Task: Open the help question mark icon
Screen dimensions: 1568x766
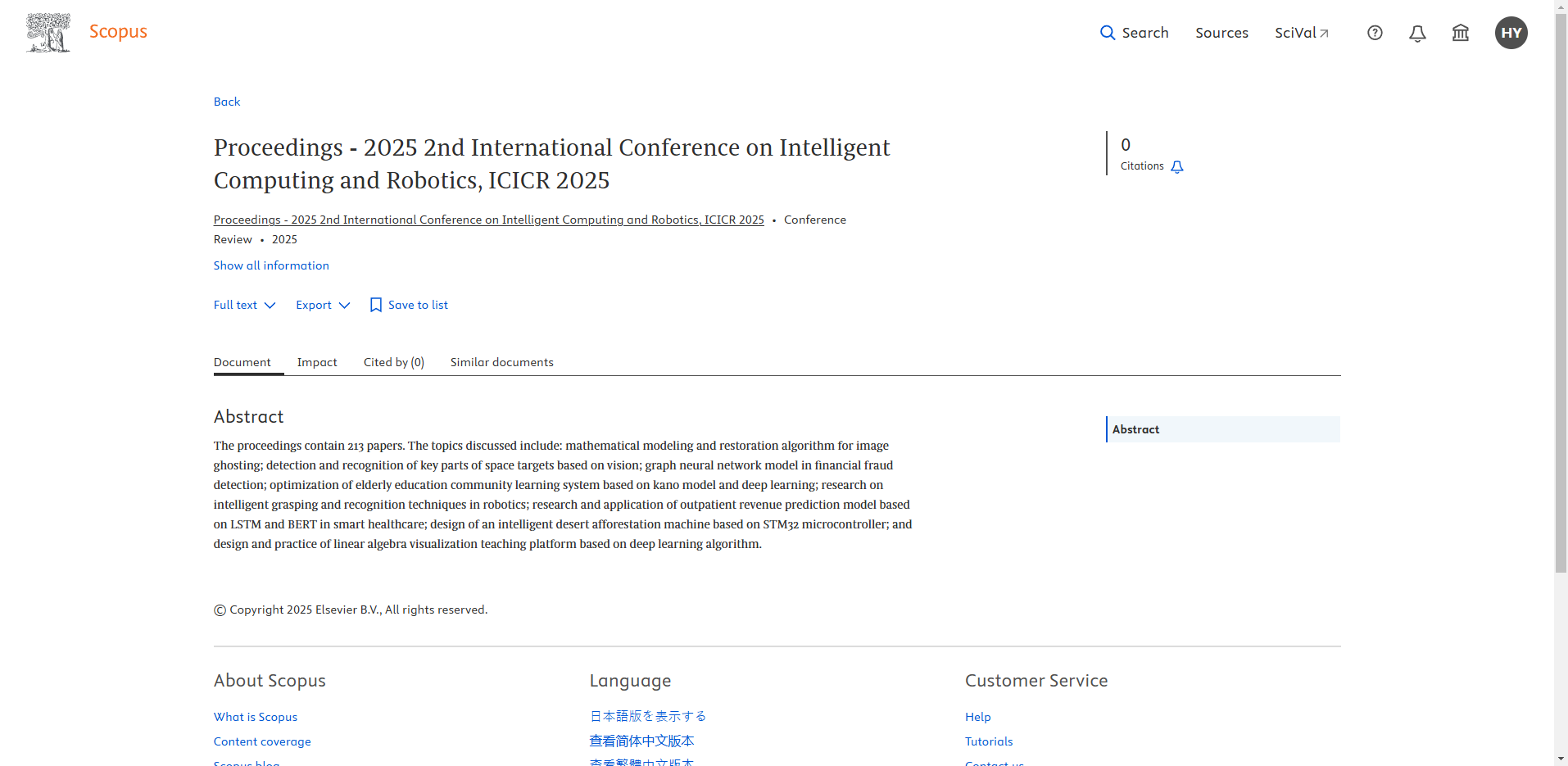Action: point(1375,33)
